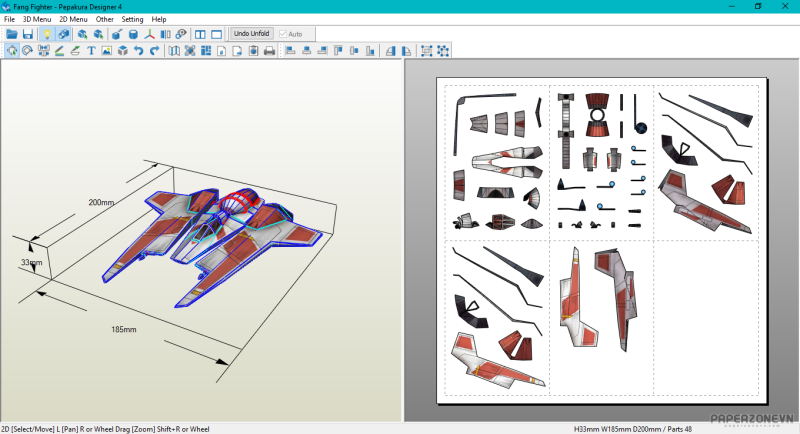This screenshot has height=434, width=800.
Task: Select the insert image icon
Action: pyautogui.click(x=107, y=51)
